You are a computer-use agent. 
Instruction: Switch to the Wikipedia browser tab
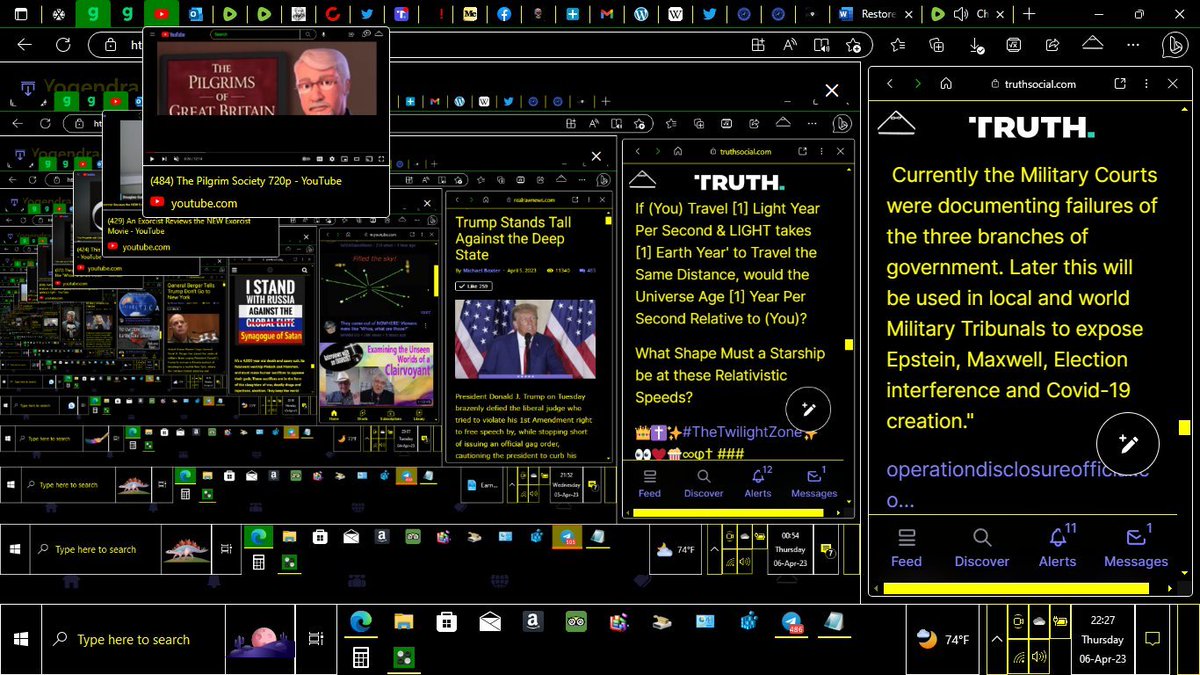[676, 14]
